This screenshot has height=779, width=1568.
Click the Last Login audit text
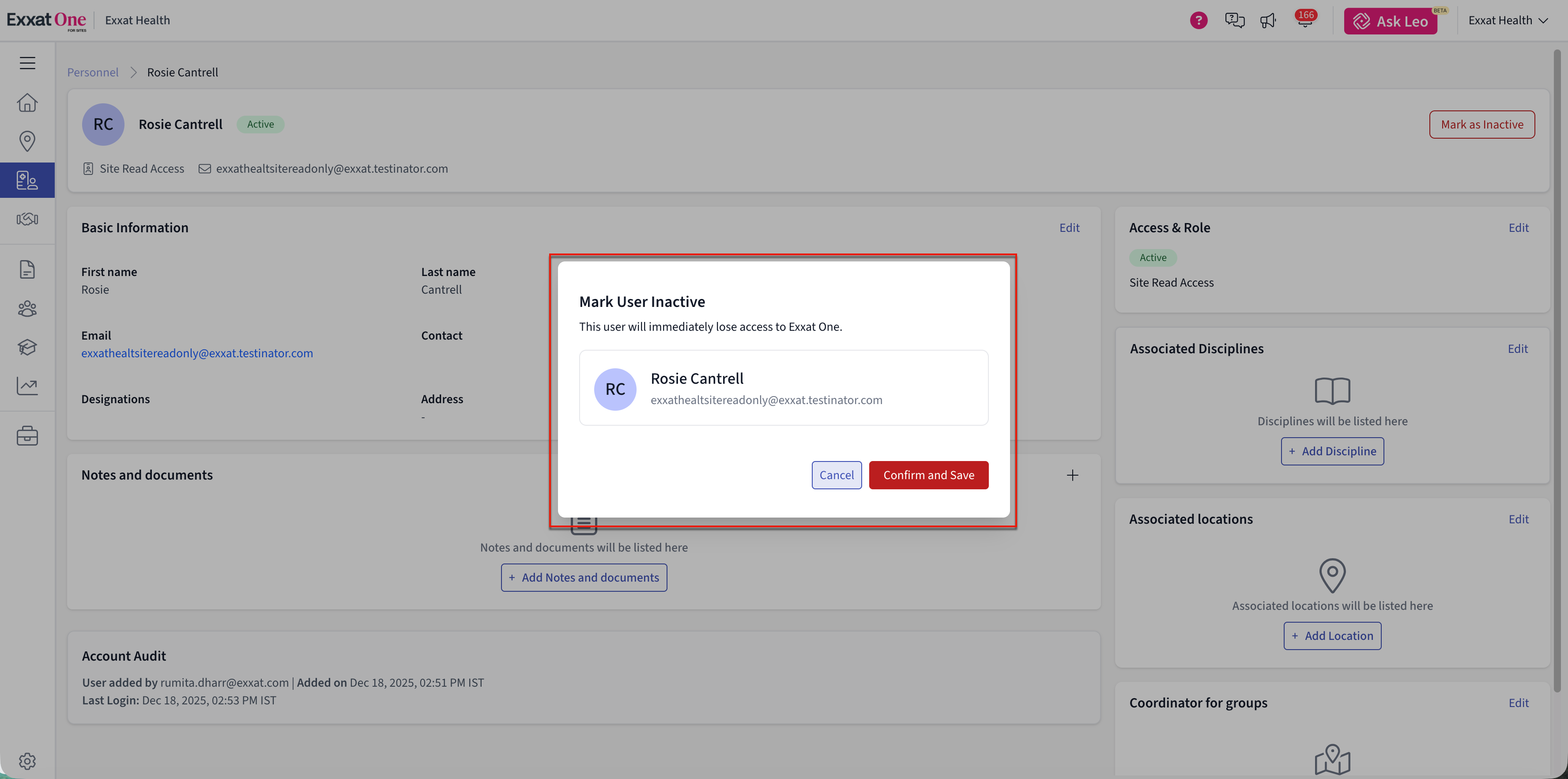click(179, 701)
